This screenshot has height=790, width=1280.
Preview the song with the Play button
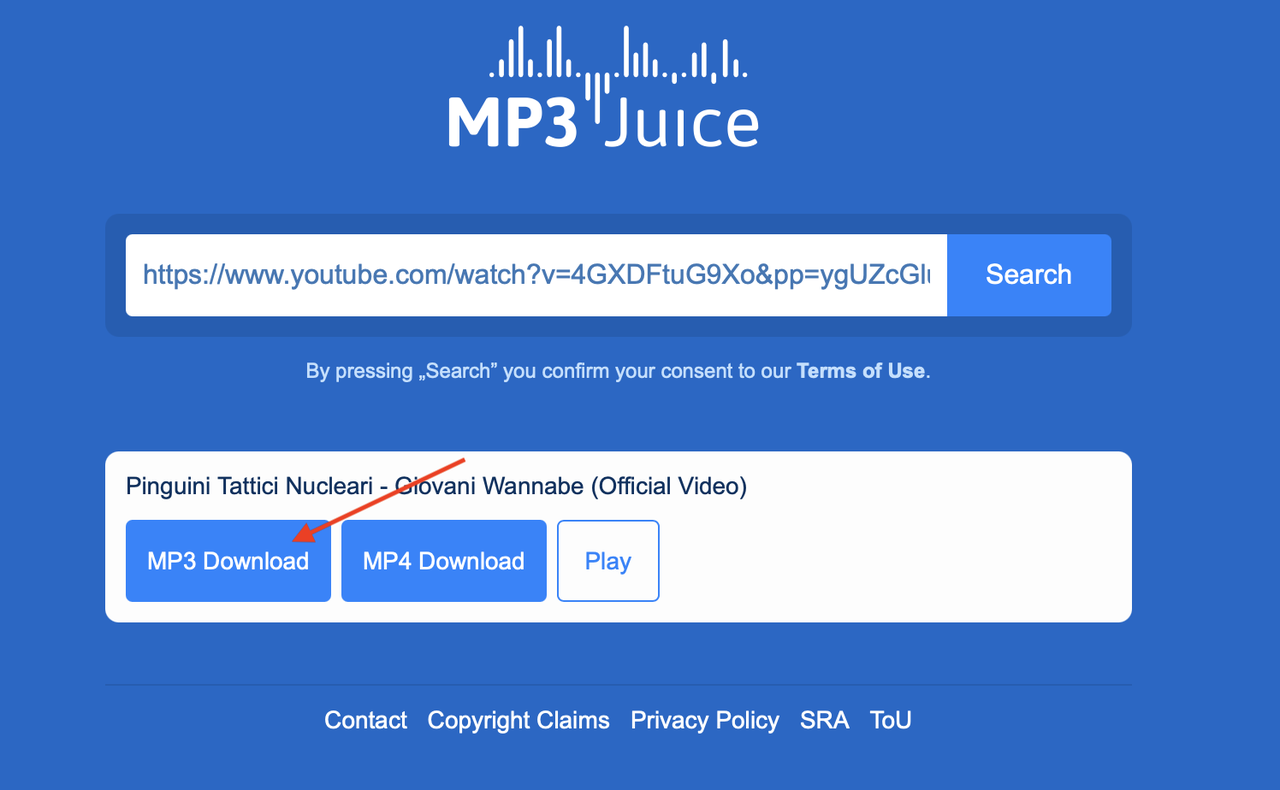608,561
